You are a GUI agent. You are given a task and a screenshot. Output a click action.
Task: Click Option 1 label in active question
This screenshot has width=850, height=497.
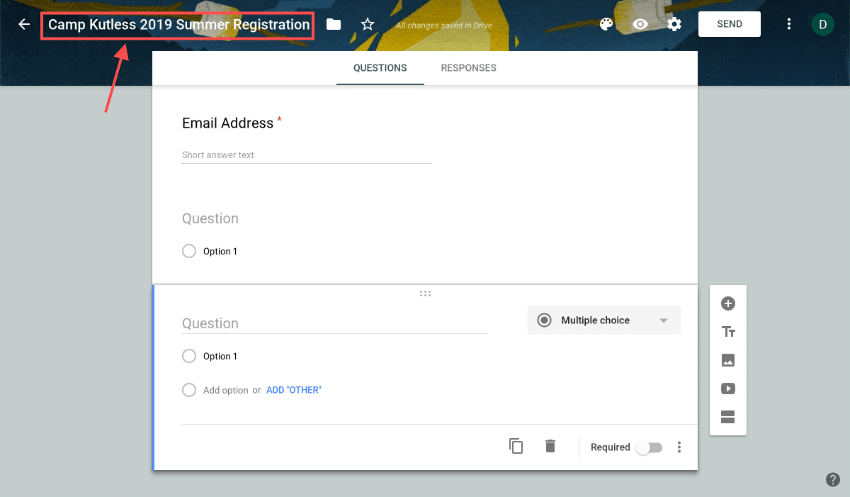(220, 356)
